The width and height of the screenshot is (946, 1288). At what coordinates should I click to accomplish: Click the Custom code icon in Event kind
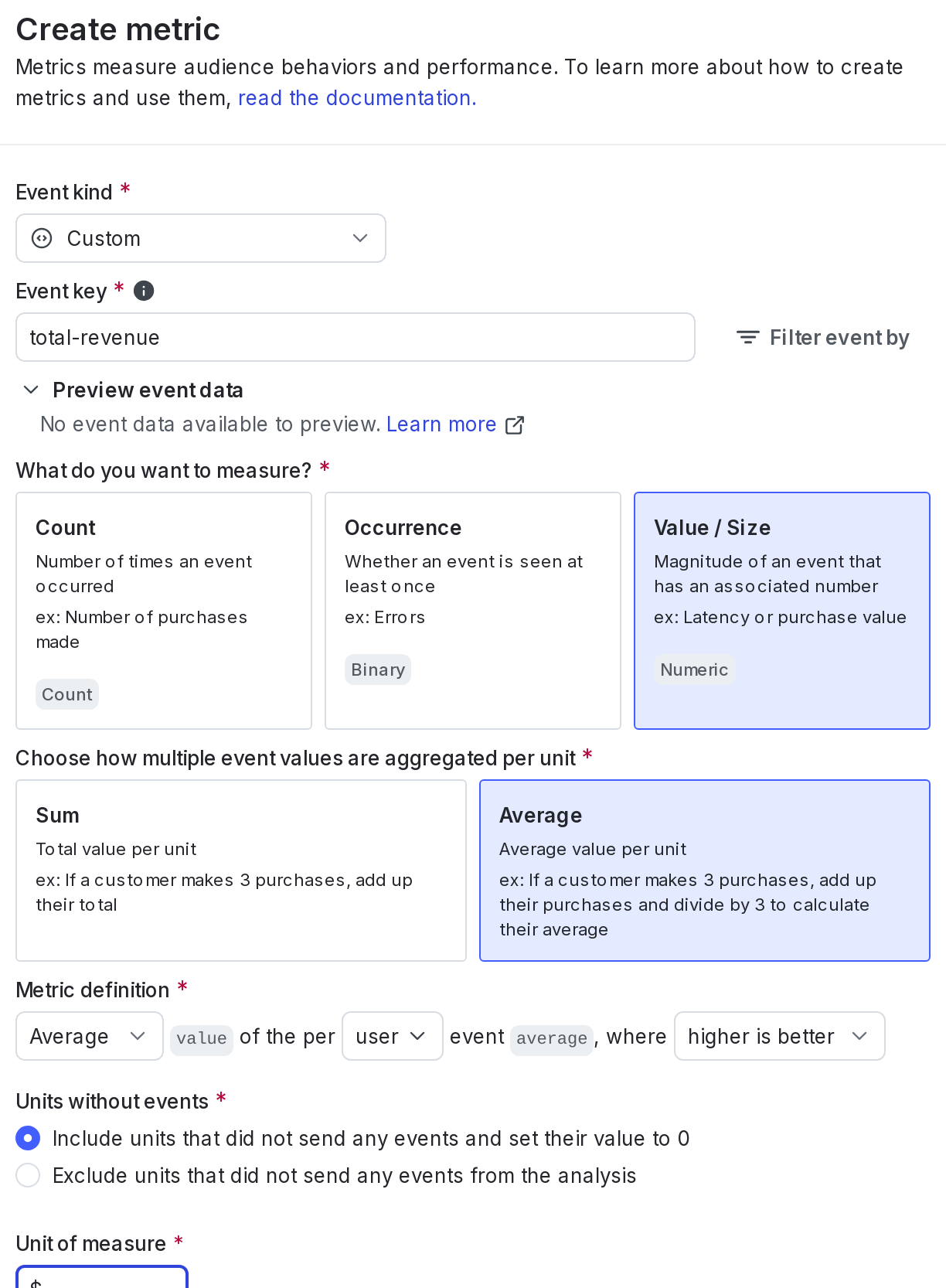pyautogui.click(x=40, y=238)
